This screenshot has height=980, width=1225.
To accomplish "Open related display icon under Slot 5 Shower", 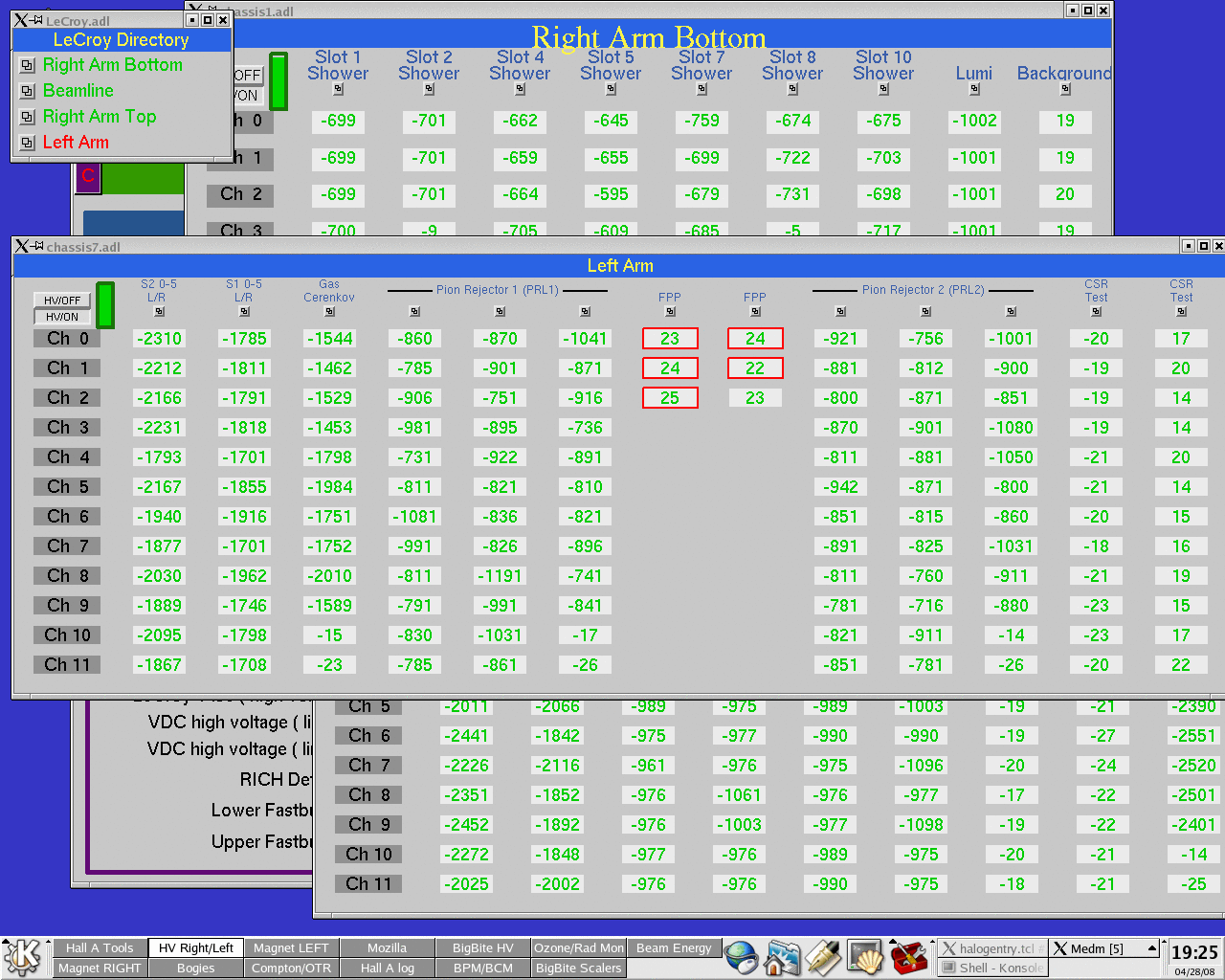I will pyautogui.click(x=611, y=89).
